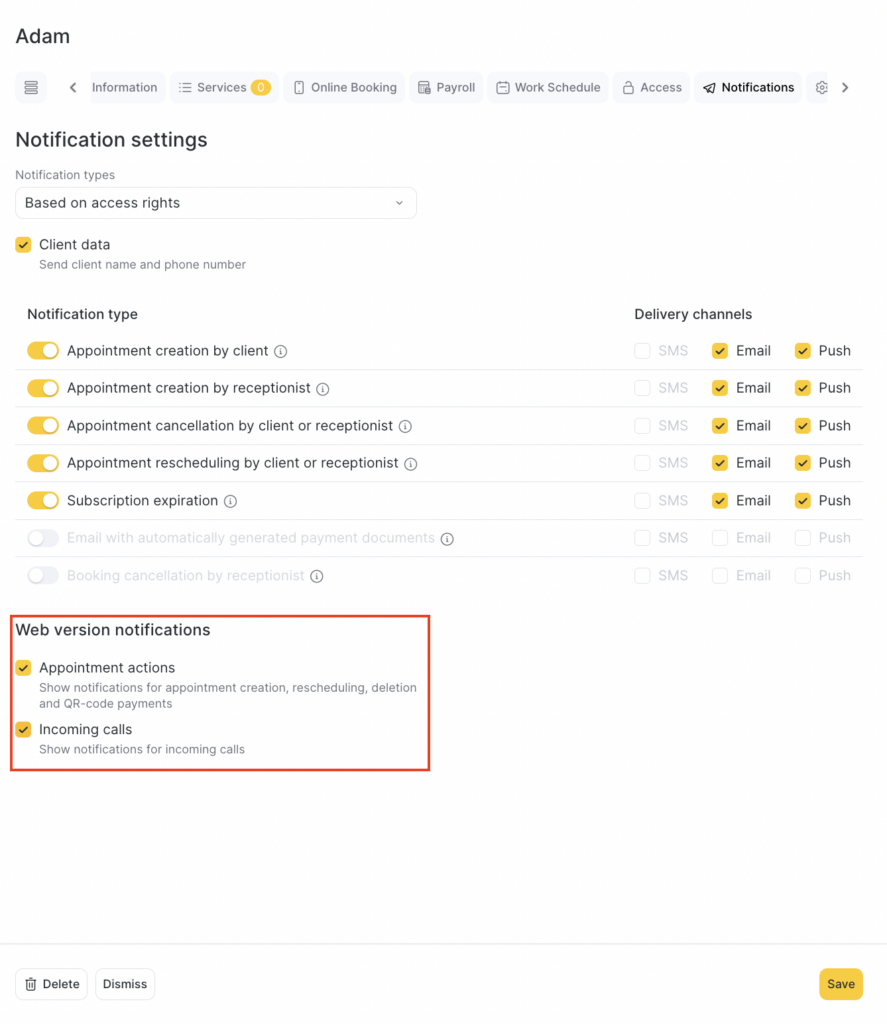Image resolution: width=887 pixels, height=1024 pixels.
Task: Click the hamburger menu icon beside tabs
Action: (x=31, y=88)
